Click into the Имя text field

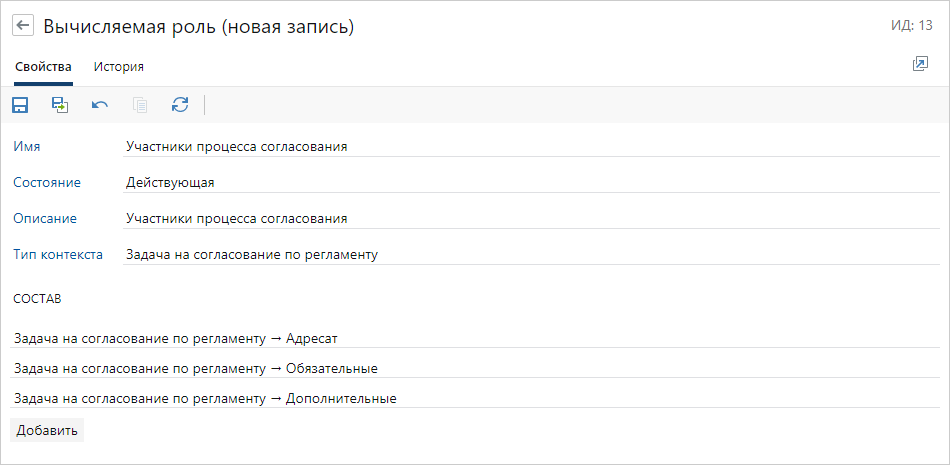click(x=530, y=146)
